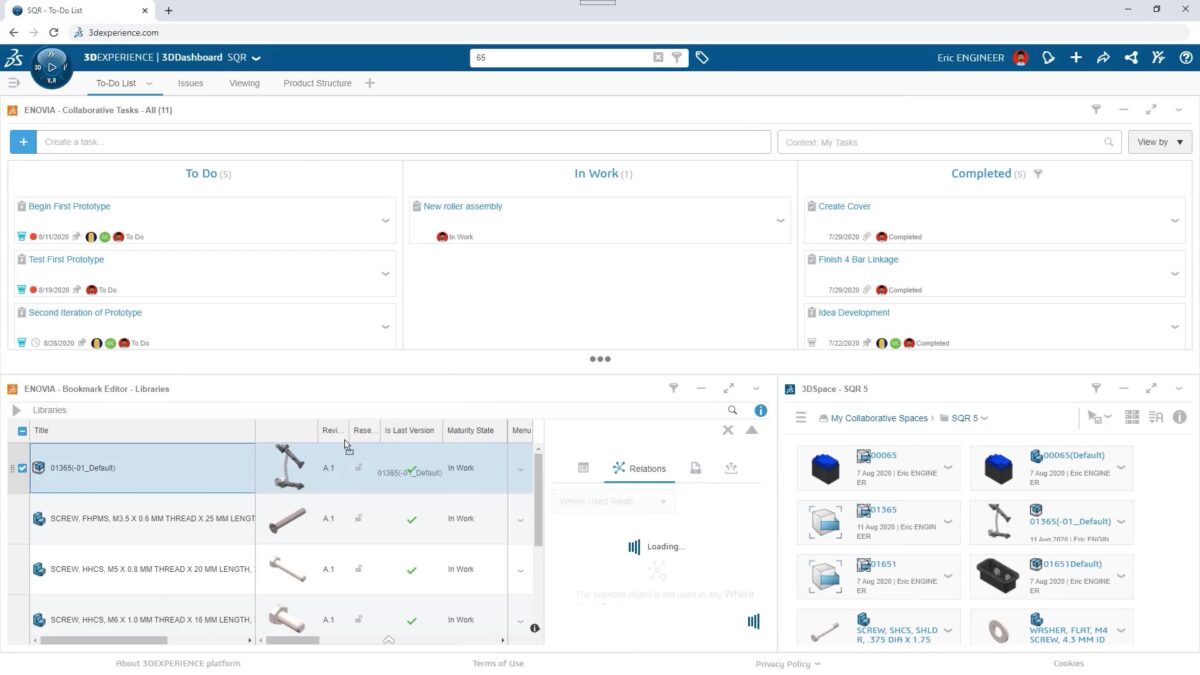Switch to the Issues tab

[x=191, y=83]
